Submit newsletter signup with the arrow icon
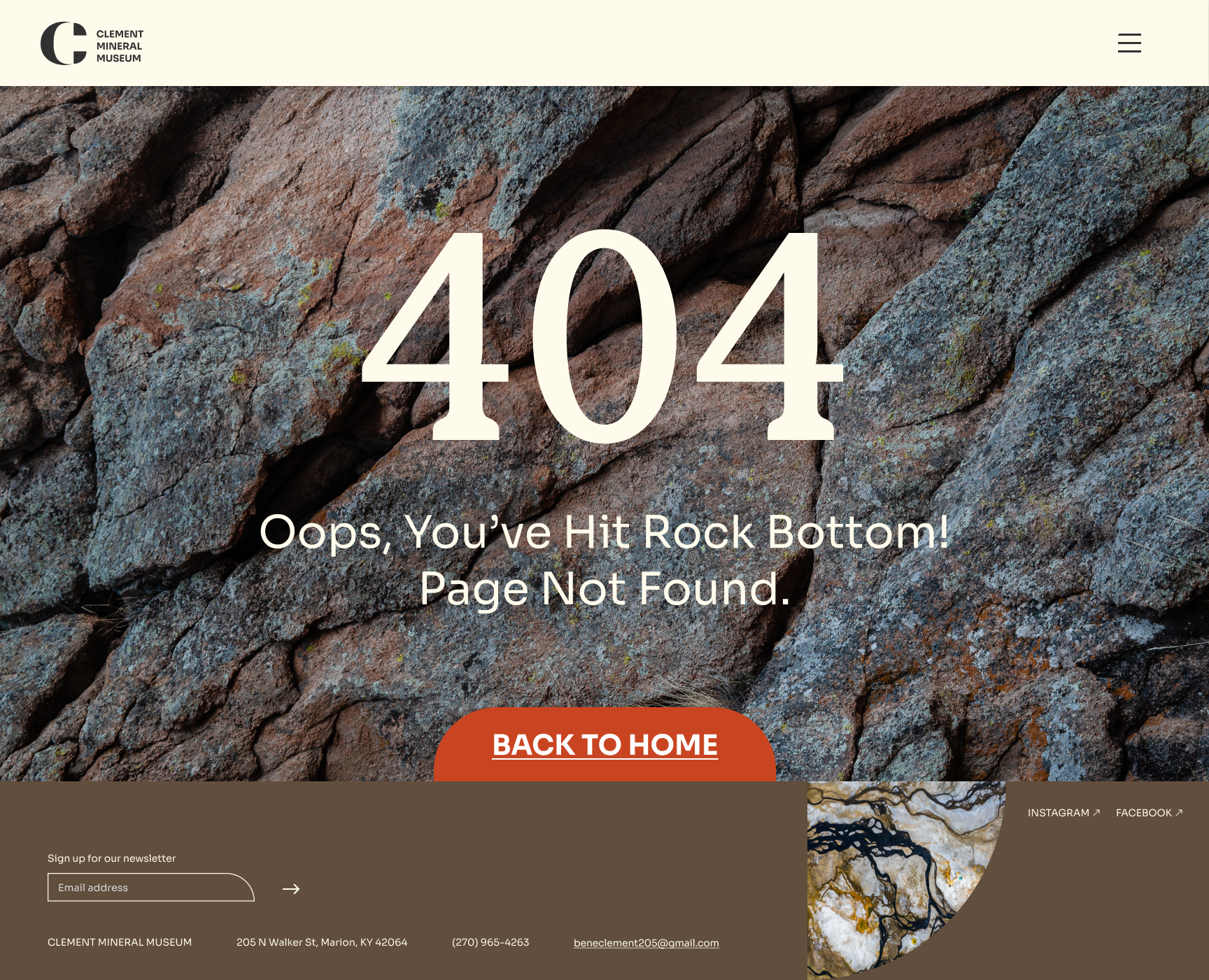 click(x=291, y=889)
